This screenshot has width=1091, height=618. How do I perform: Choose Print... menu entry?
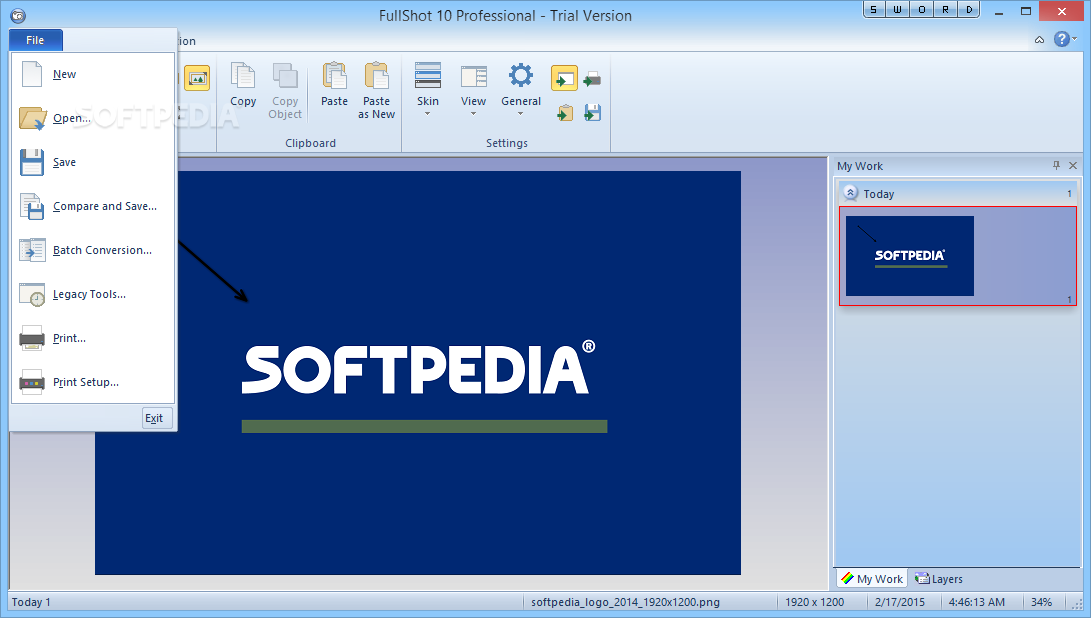[93, 338]
